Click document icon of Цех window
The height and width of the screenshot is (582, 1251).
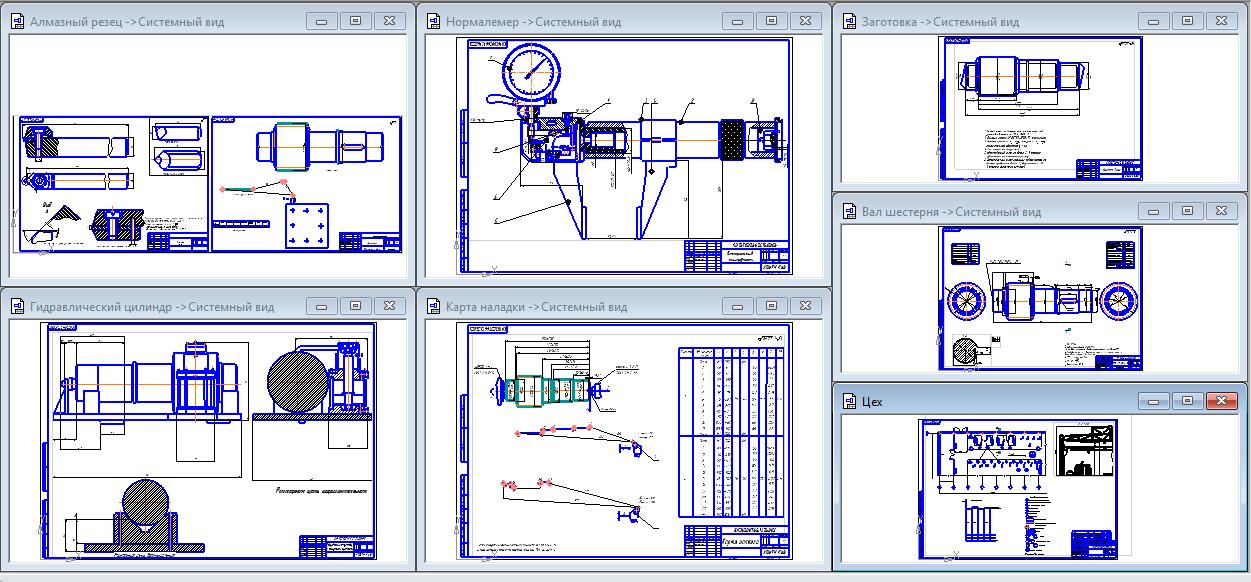[x=849, y=401]
